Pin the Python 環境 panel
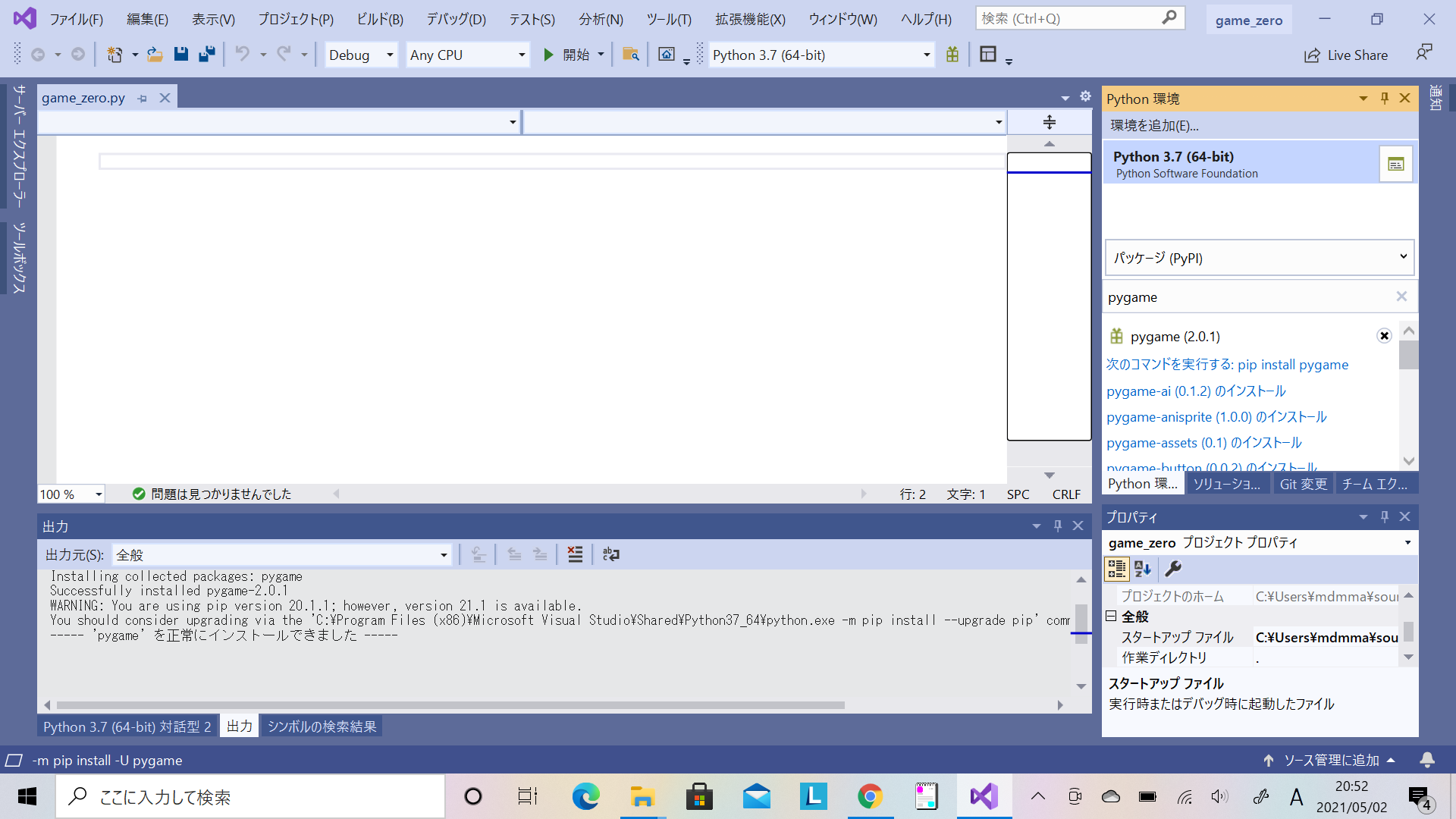This screenshot has width=1456, height=819. pyautogui.click(x=1384, y=98)
